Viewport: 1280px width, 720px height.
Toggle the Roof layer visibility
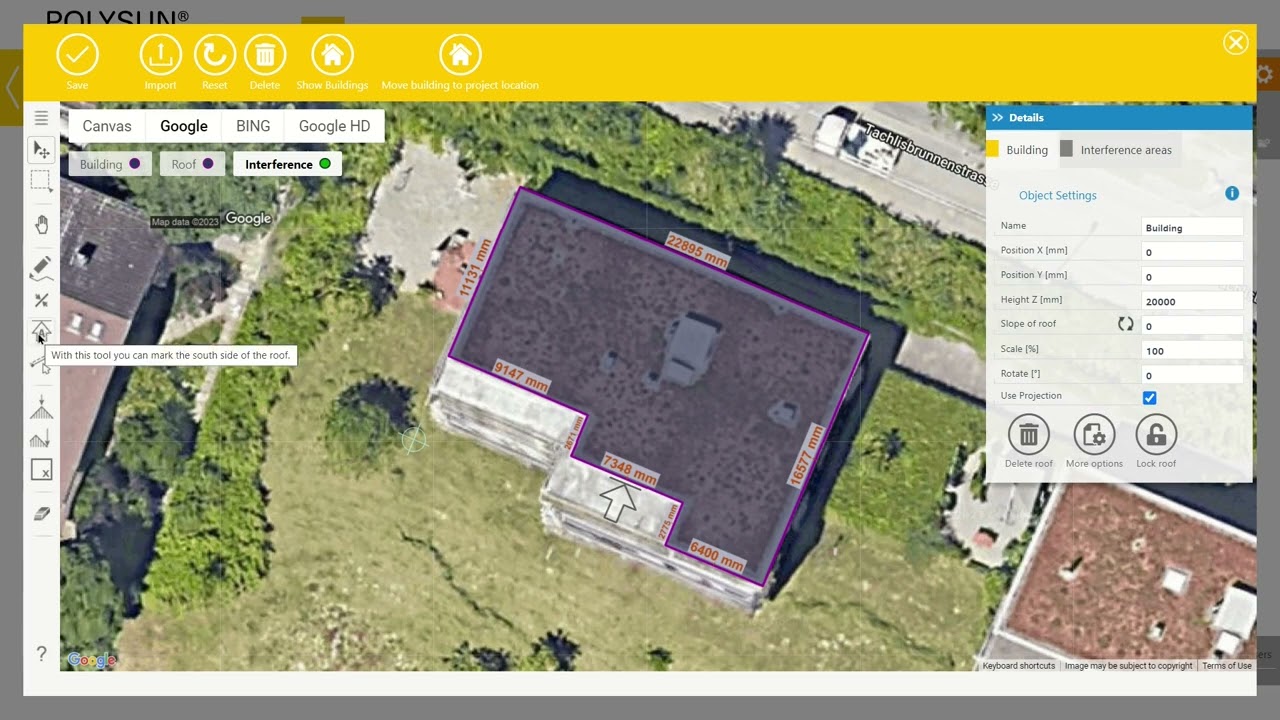point(192,164)
